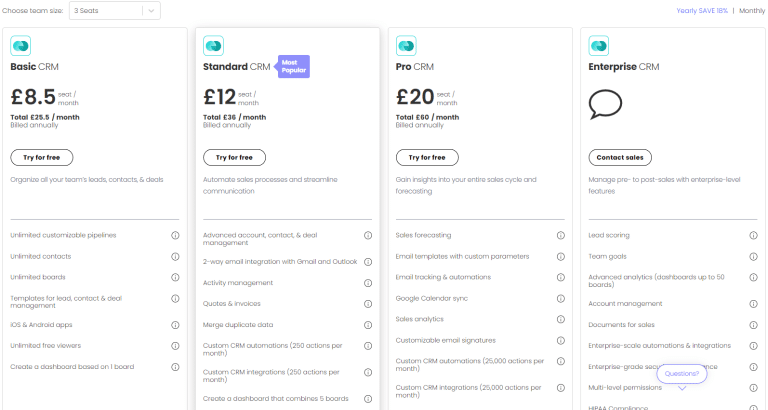Click info icon next to Unlimited customizable pipelines
Viewport: 768px width, 410px height.
pos(175,236)
